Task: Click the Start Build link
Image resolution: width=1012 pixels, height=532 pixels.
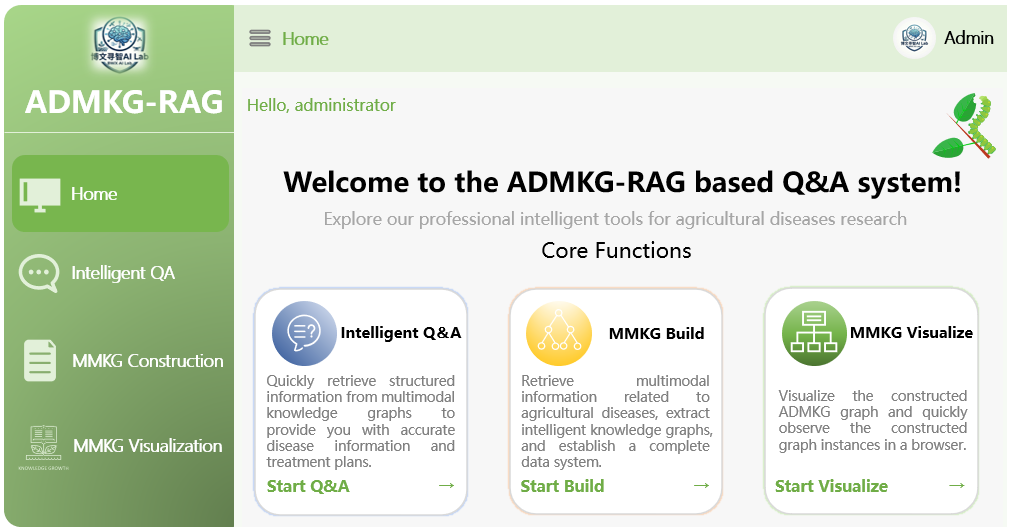Action: [x=562, y=486]
